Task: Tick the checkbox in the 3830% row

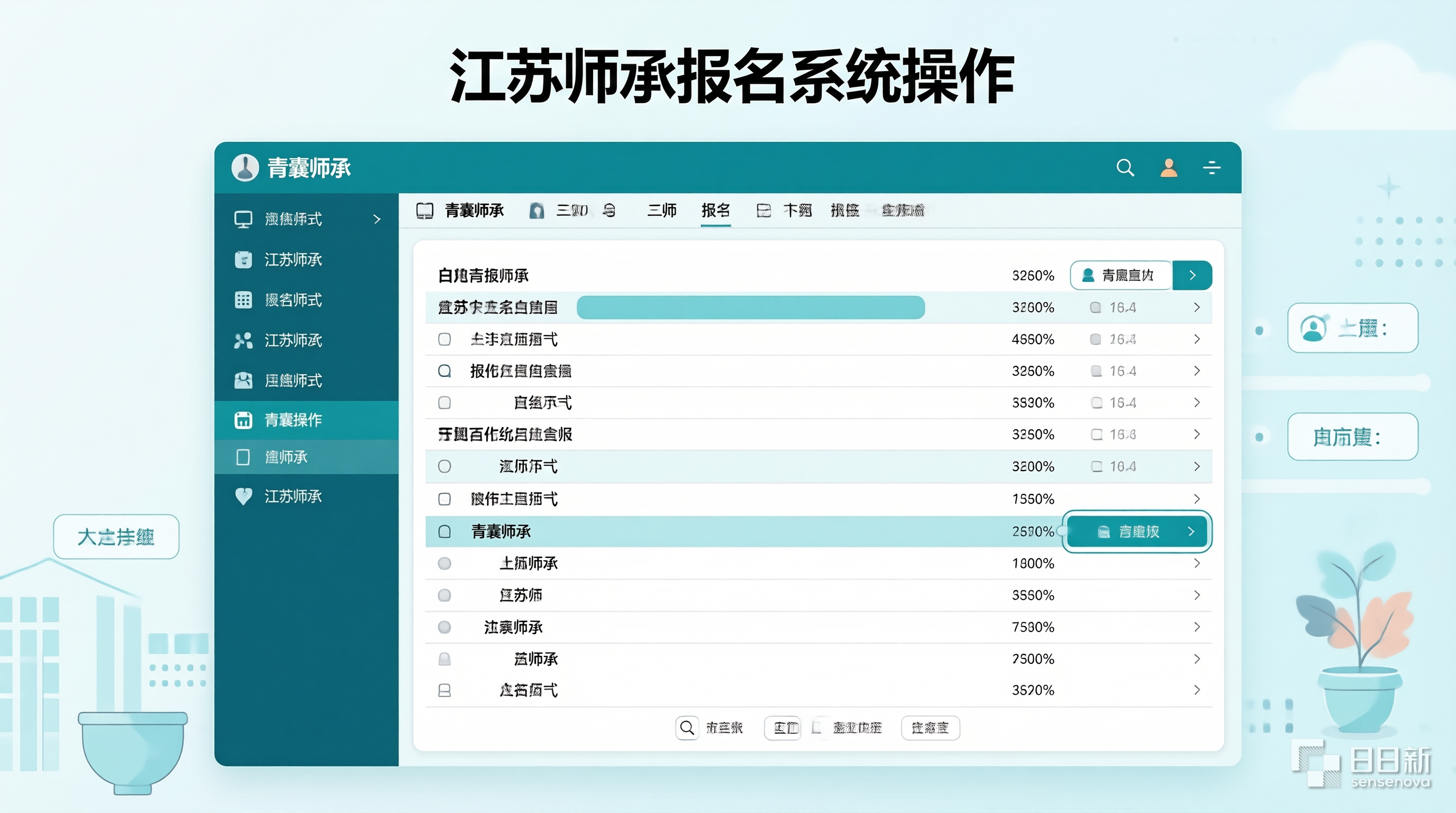Action: click(x=444, y=403)
